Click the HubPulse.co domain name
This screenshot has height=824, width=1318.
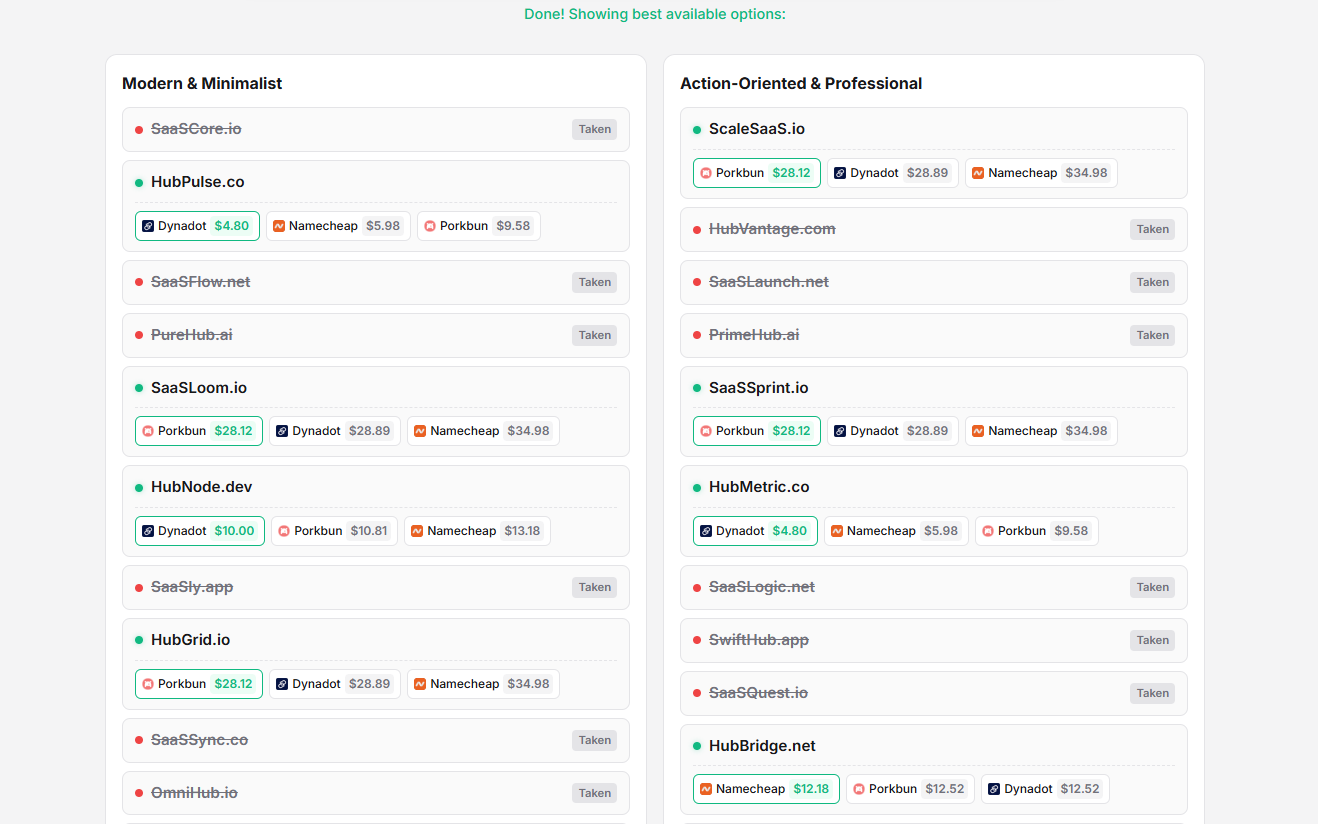pyautogui.click(x=198, y=182)
